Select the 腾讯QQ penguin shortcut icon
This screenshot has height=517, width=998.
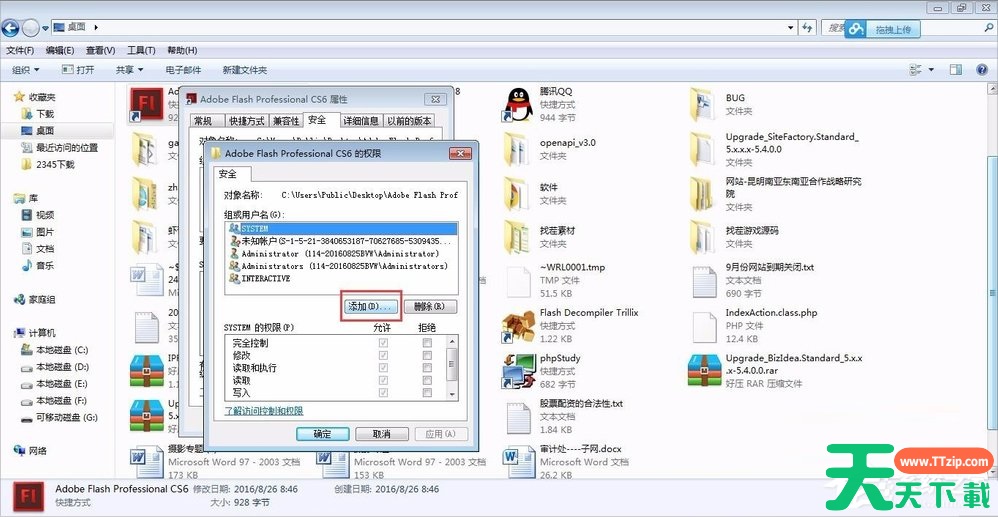pyautogui.click(x=518, y=105)
